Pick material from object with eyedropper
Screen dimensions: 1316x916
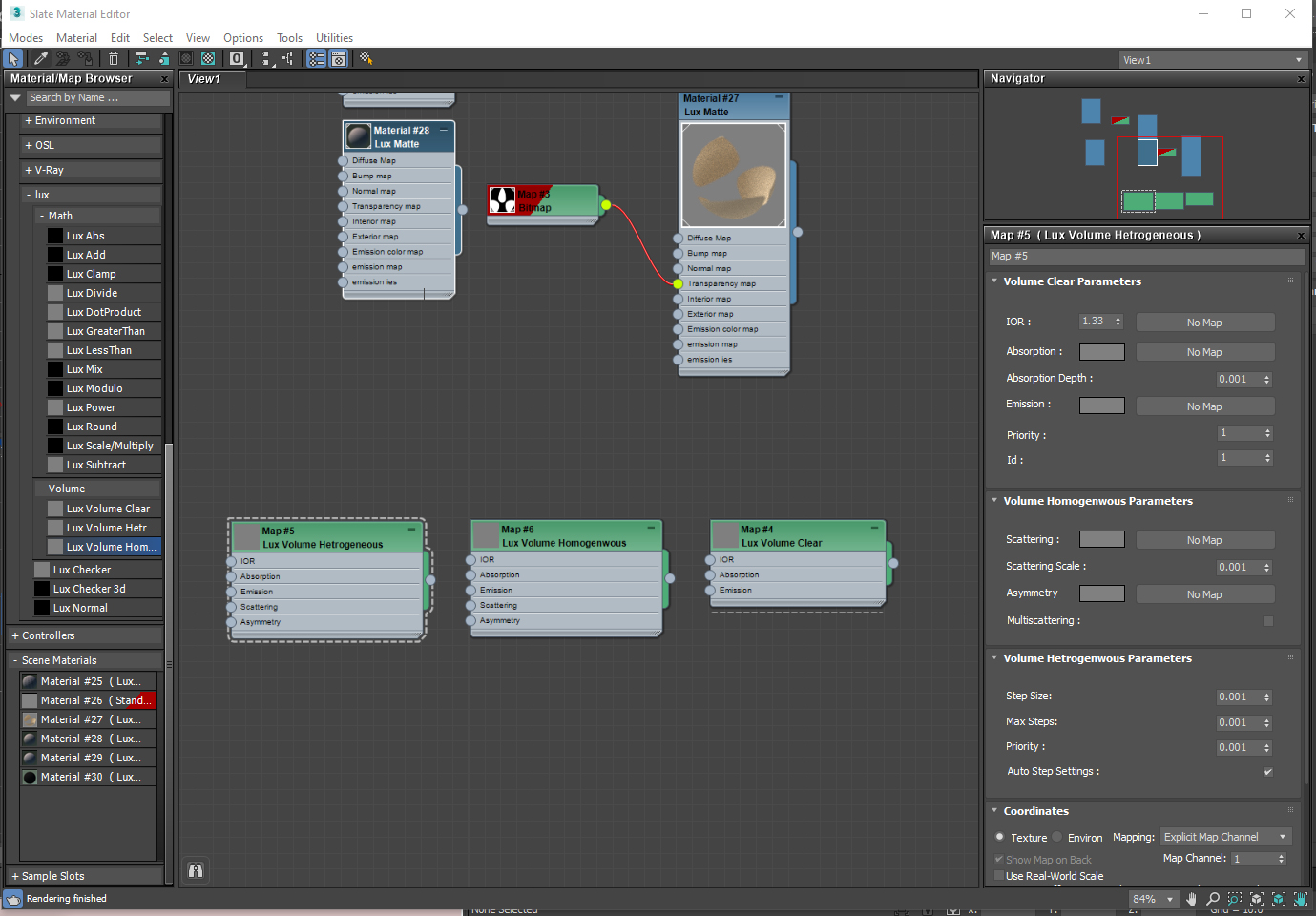41,59
